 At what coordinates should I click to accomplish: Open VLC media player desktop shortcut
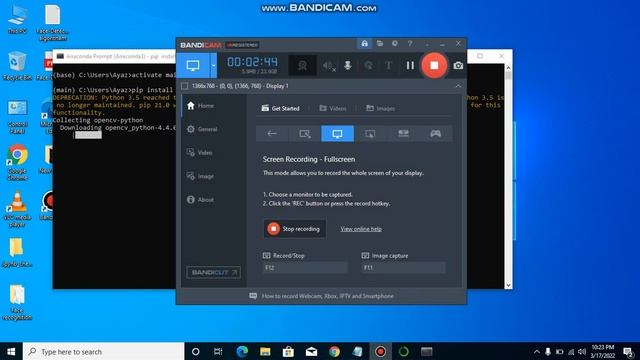[x=17, y=209]
